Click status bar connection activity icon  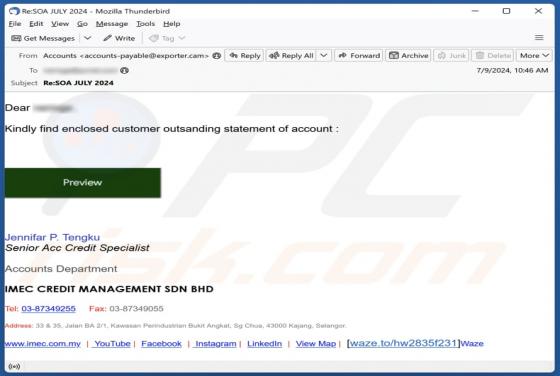coord(14,366)
